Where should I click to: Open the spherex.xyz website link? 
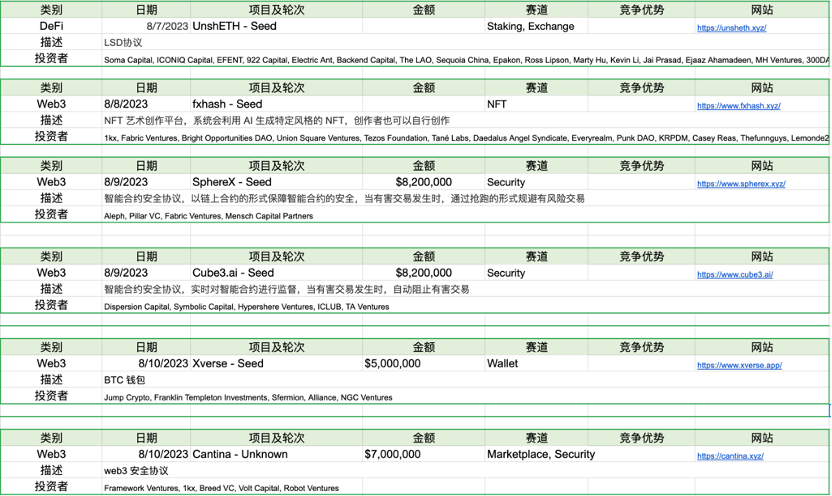pyautogui.click(x=741, y=184)
